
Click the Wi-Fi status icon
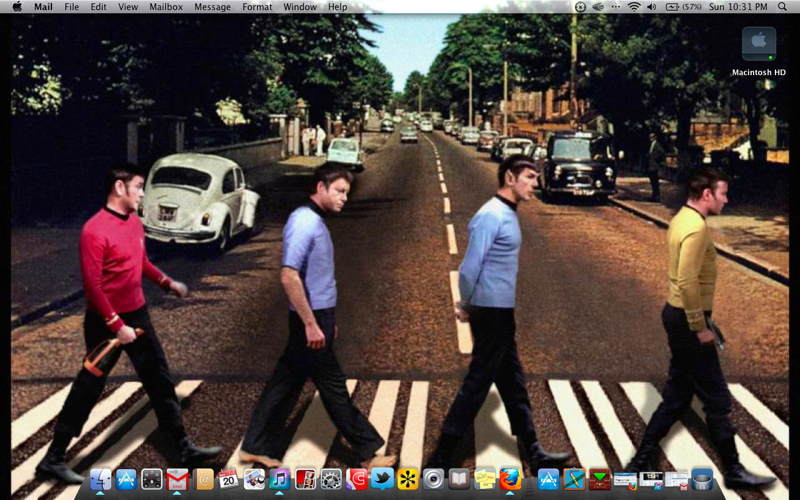(634, 7)
